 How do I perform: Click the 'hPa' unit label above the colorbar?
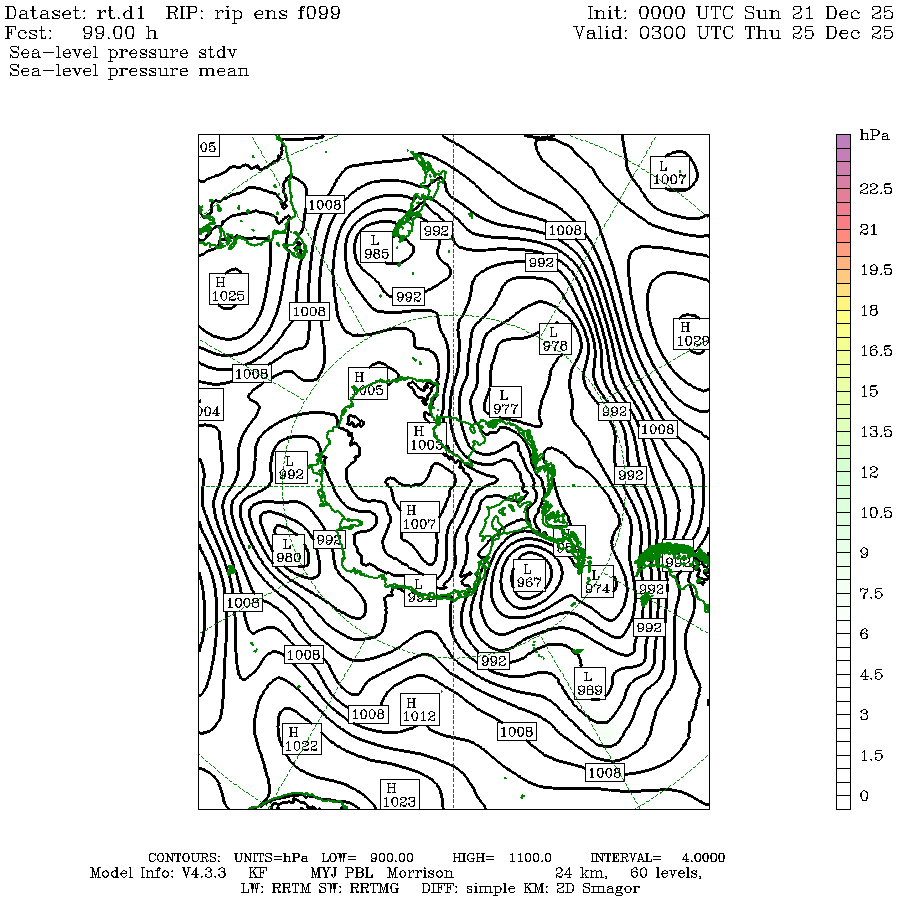pyautogui.click(x=874, y=135)
